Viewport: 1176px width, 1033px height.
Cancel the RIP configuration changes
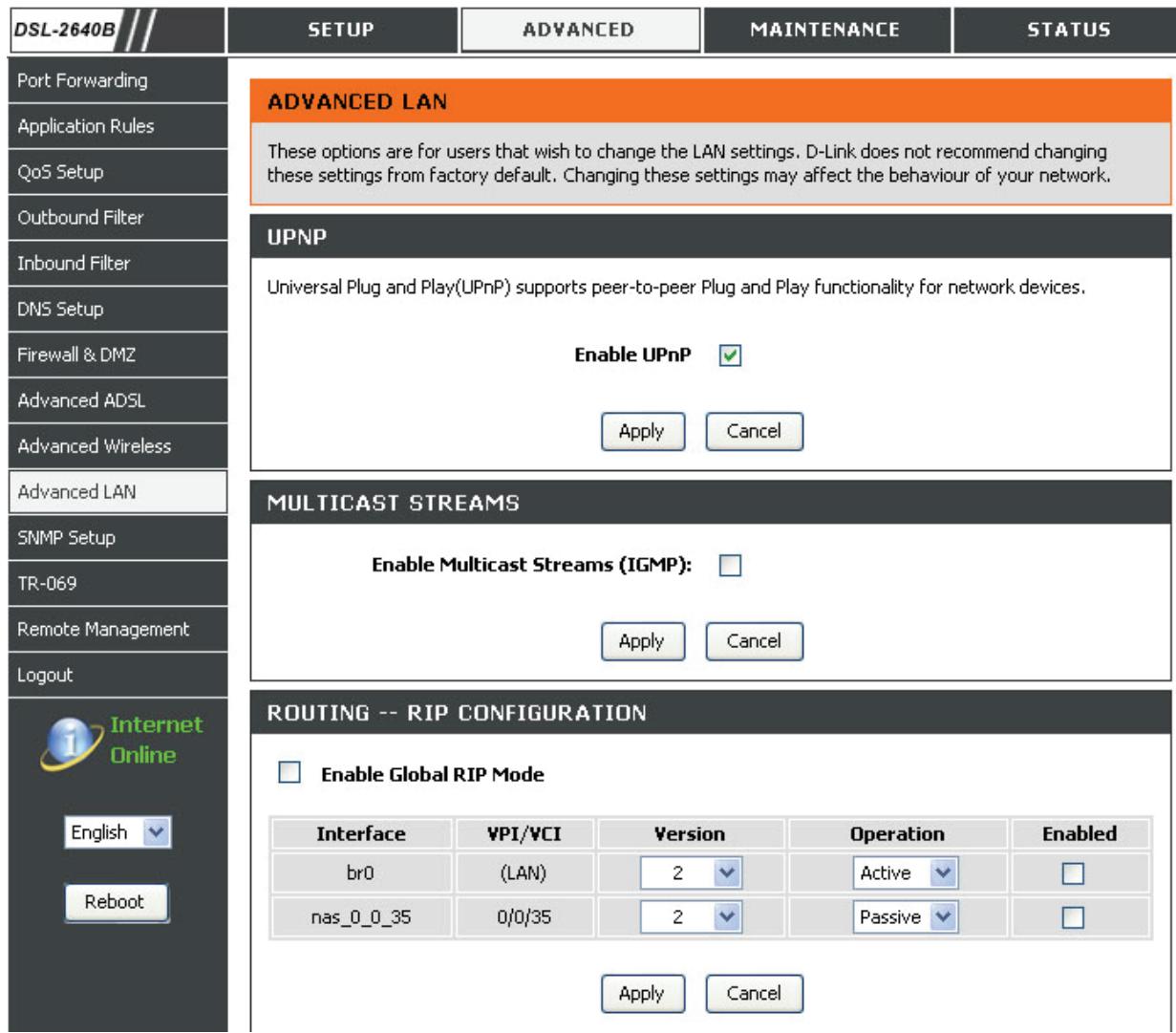click(x=754, y=993)
